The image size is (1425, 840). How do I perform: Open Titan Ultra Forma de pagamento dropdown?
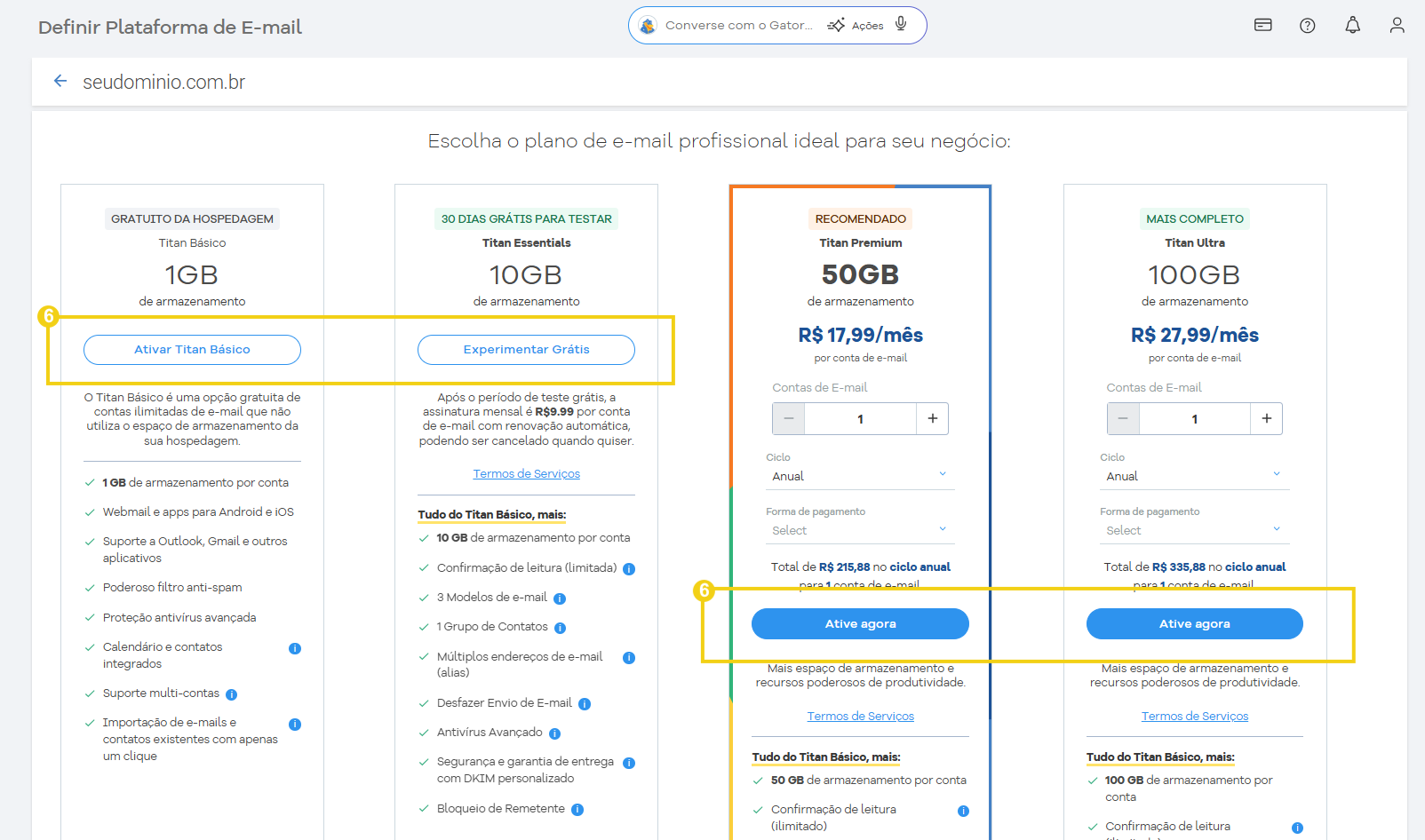point(1193,530)
